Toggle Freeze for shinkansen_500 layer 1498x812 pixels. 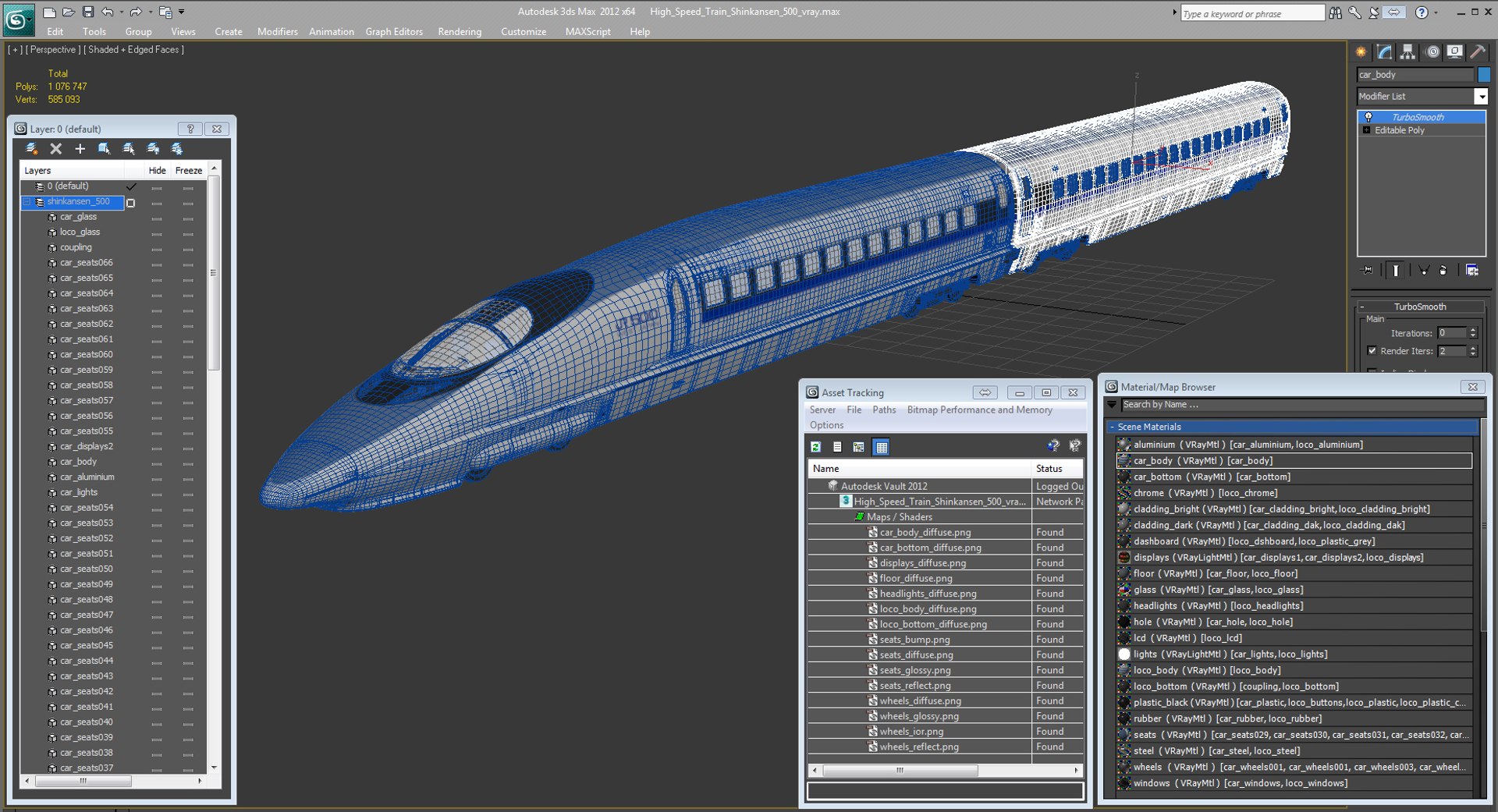click(188, 203)
